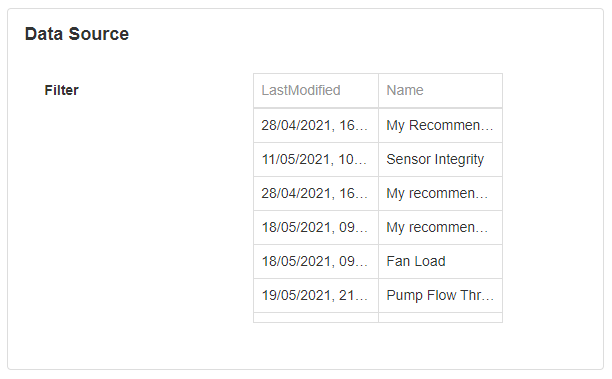Select the Pump Flow Thr... row name

tap(440, 295)
